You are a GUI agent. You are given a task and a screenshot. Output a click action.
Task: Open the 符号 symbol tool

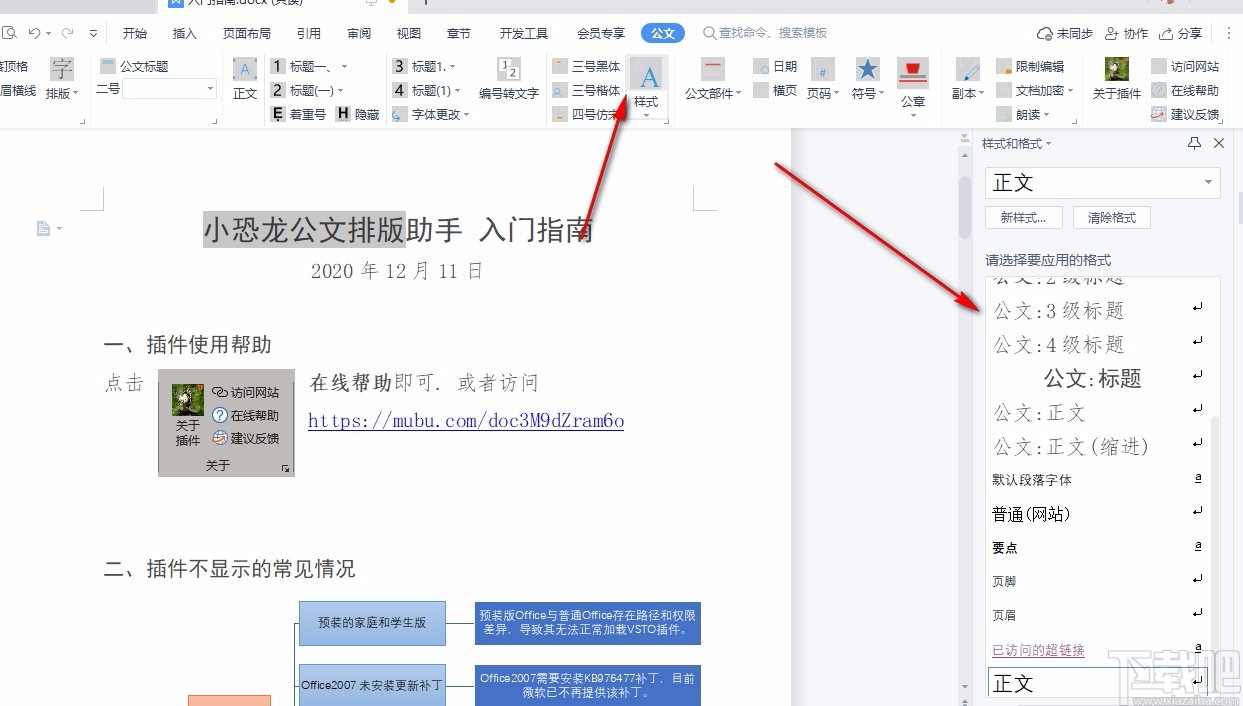[866, 80]
